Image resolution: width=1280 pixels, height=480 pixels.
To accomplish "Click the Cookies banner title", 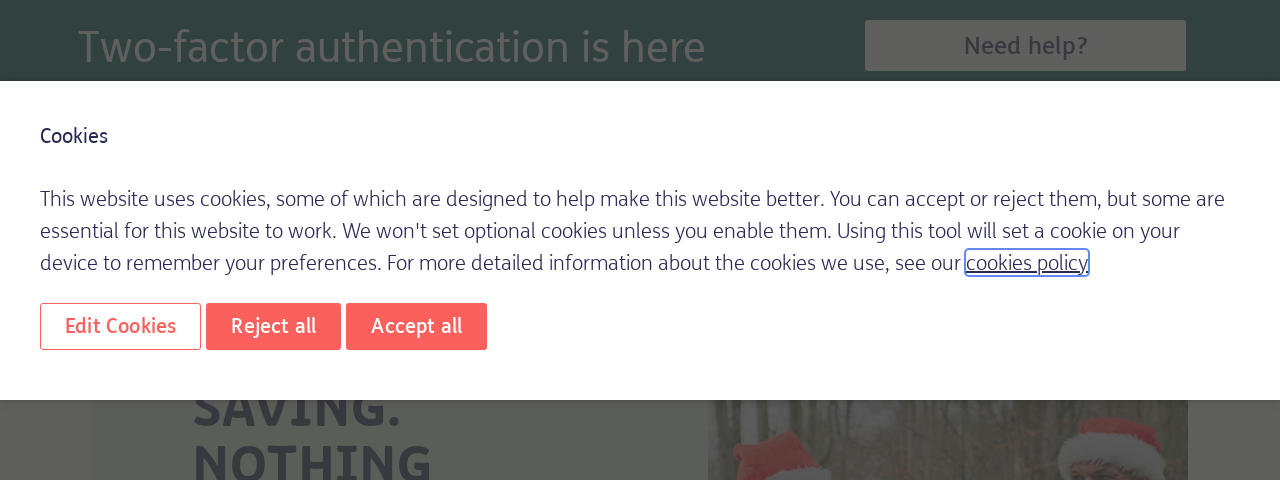I will click(74, 136).
